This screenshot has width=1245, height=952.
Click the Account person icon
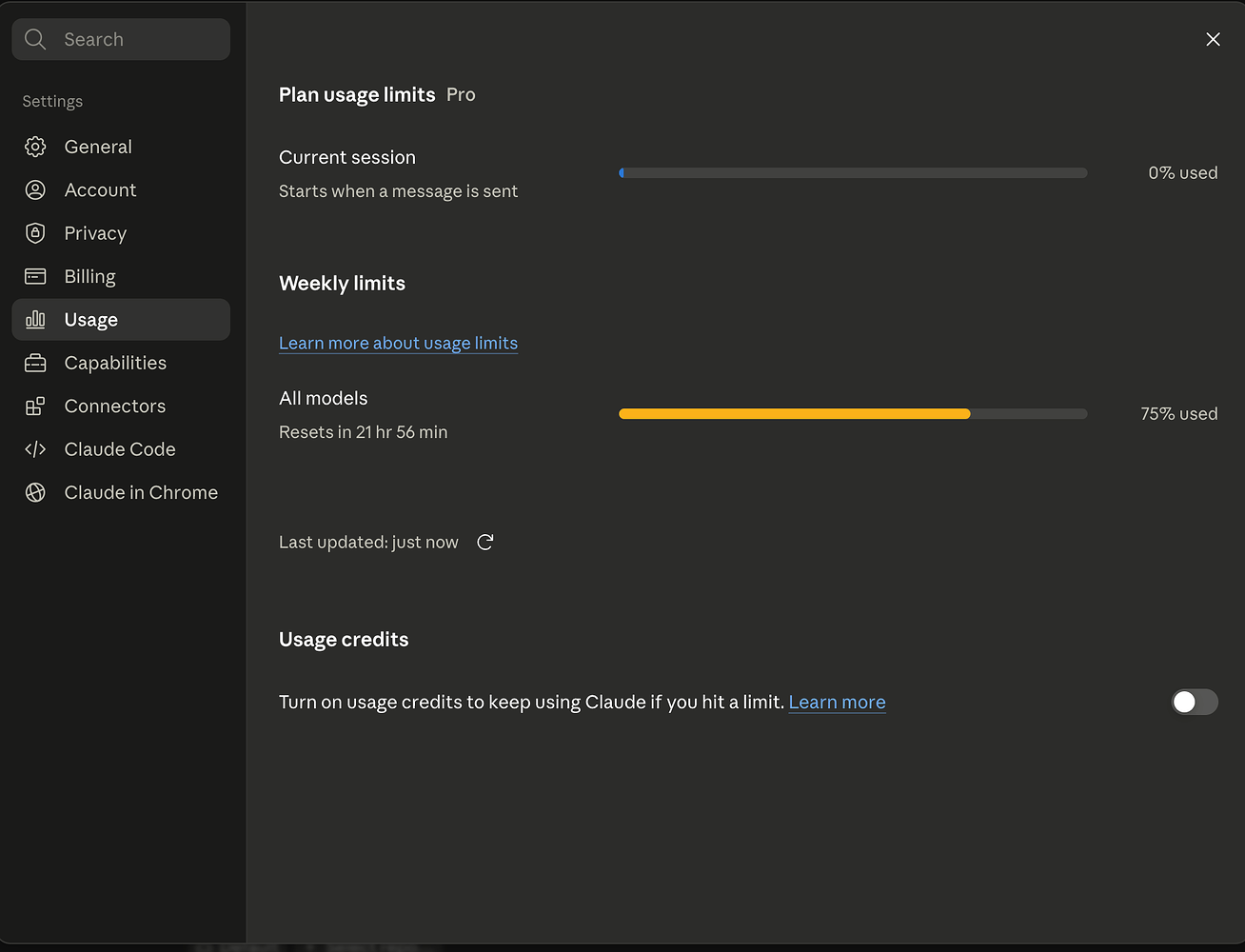click(35, 189)
